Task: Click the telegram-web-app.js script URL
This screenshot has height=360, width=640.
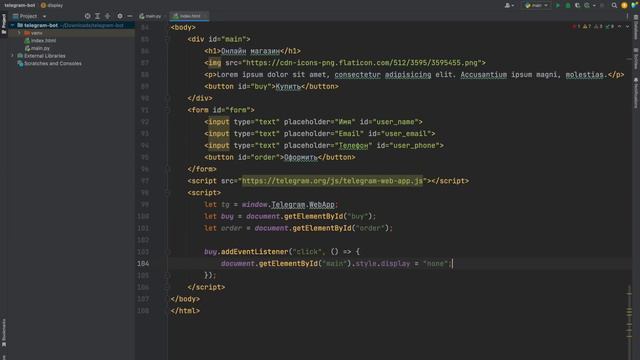Action: point(332,181)
